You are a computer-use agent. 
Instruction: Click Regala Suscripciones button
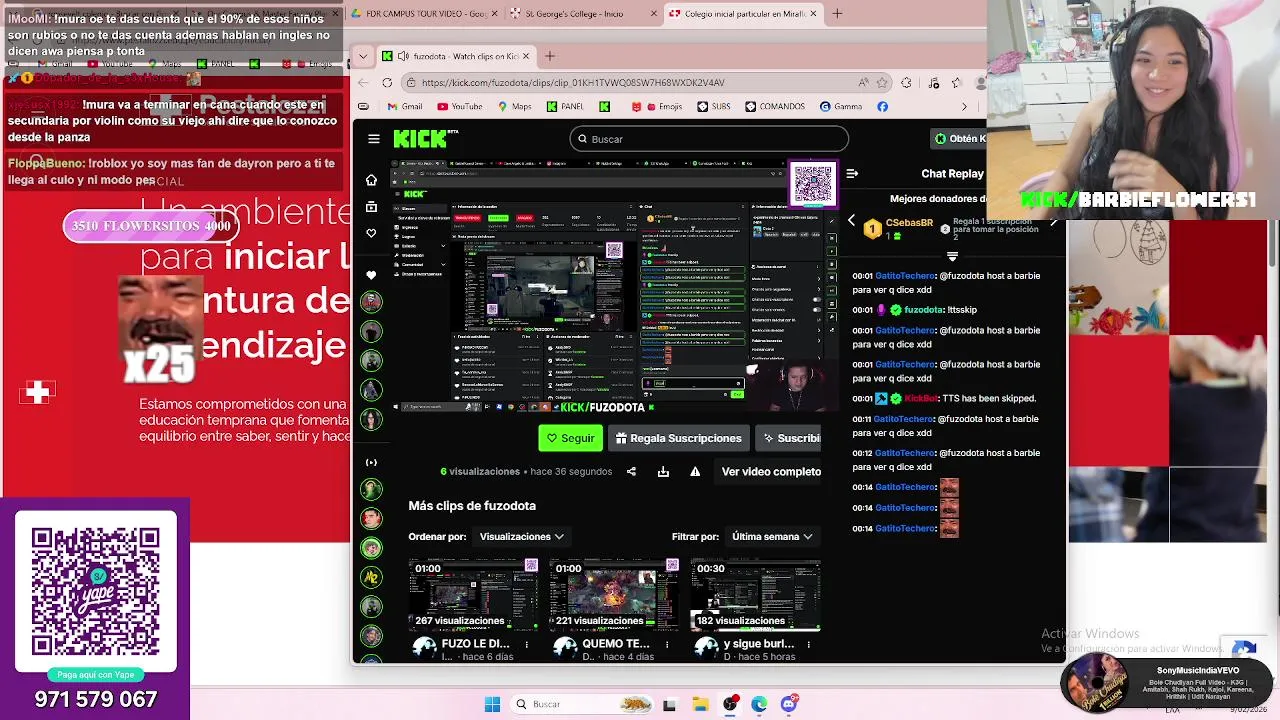[x=679, y=438]
